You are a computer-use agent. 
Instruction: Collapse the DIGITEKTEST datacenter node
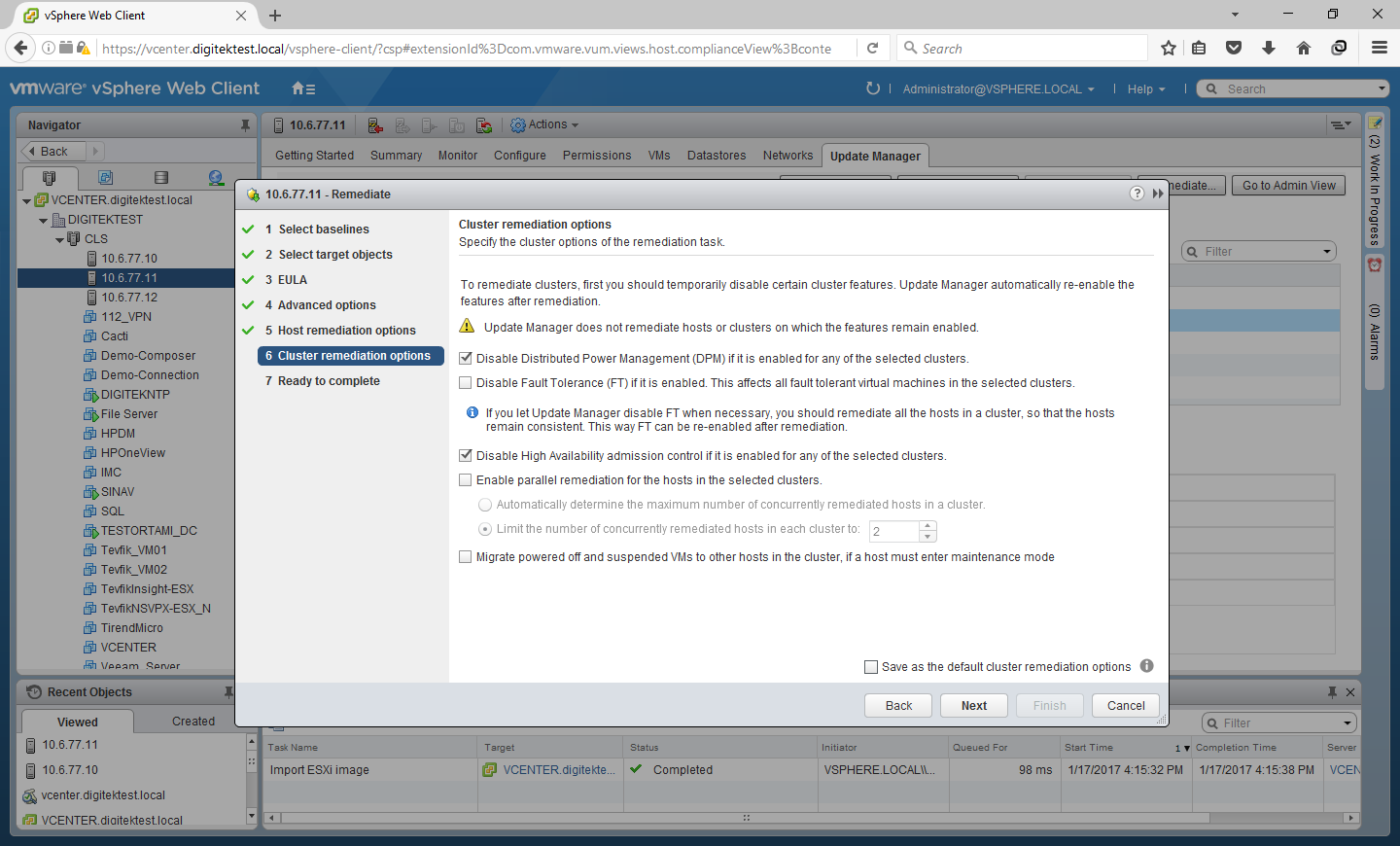(43, 221)
